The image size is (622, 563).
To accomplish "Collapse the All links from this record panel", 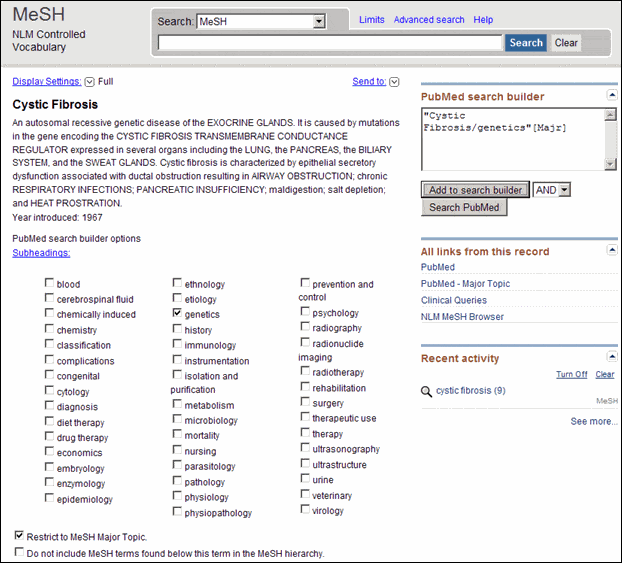I will coord(612,251).
